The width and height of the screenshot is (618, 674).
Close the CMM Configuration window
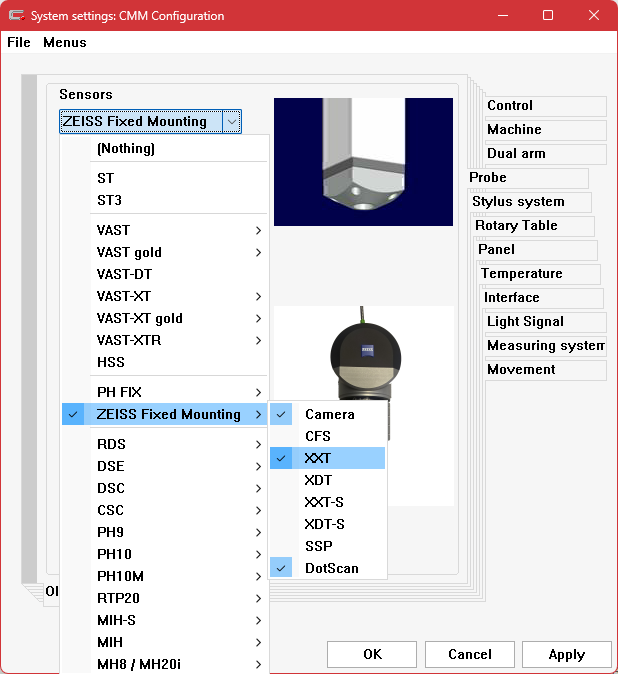[x=594, y=15]
